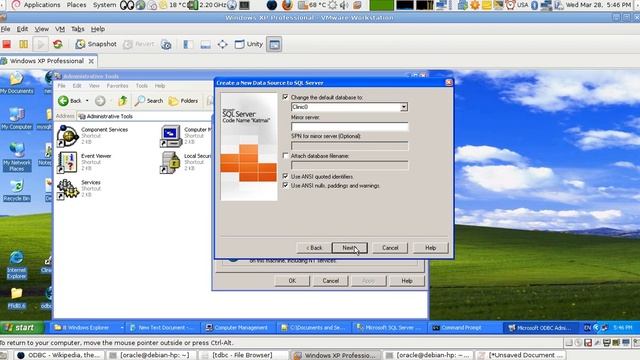Select the Services shortcut icon
The height and width of the screenshot is (360, 640).
coord(67,189)
